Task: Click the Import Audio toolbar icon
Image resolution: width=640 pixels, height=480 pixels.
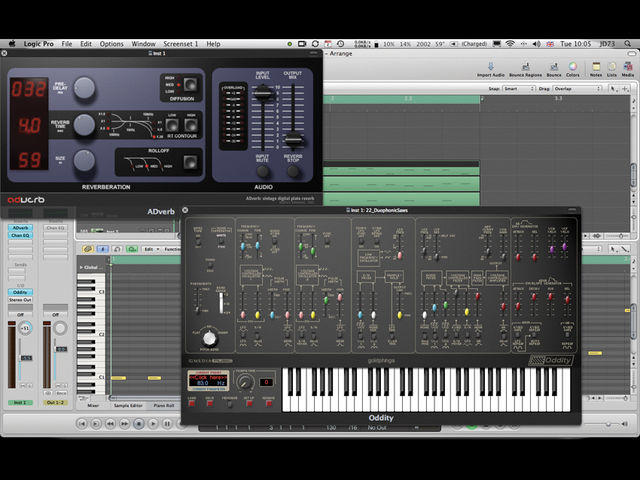Action: (x=491, y=67)
